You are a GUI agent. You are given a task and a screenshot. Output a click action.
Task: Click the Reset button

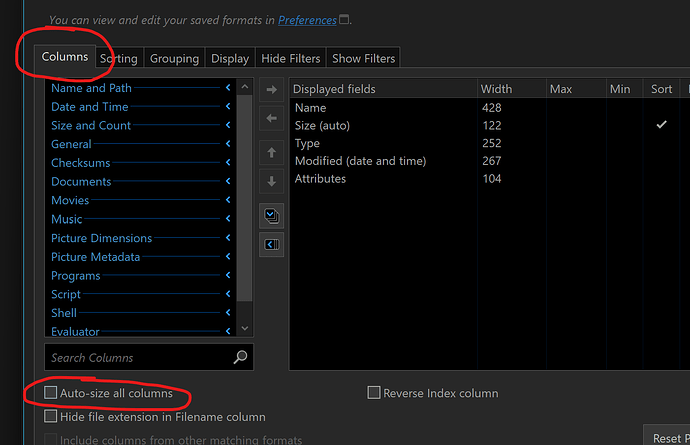[x=667, y=437]
